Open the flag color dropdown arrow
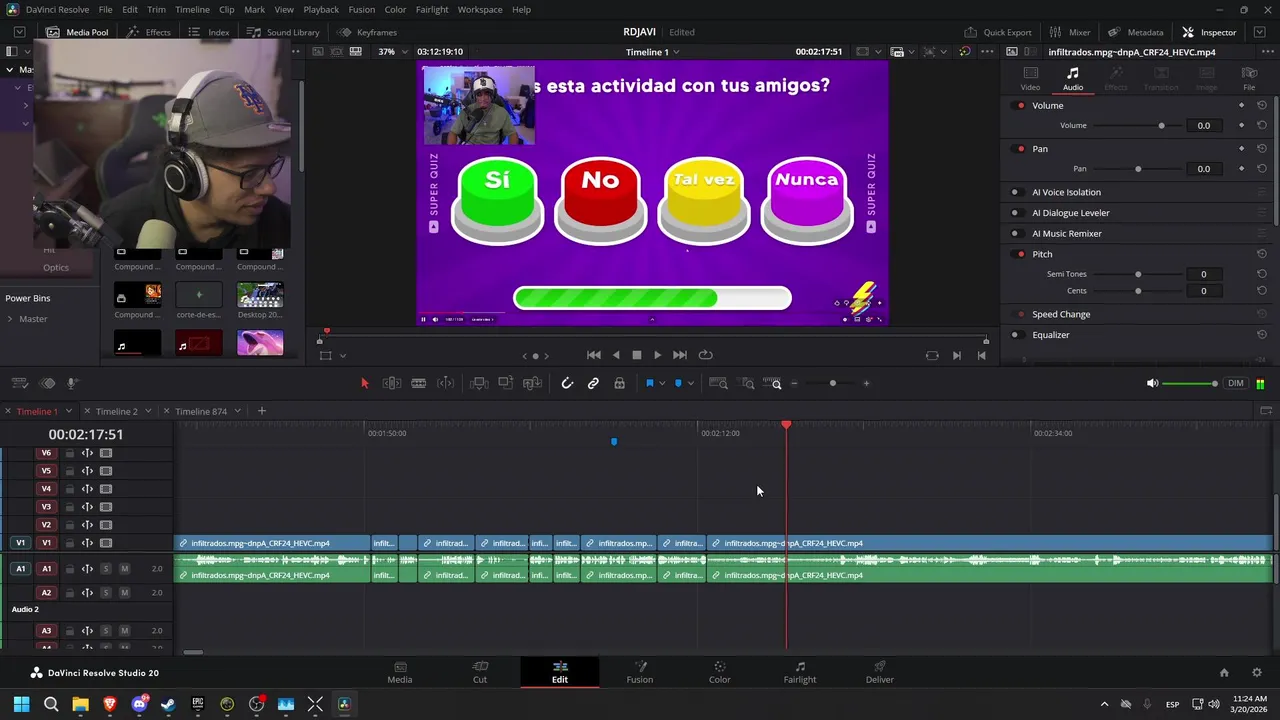Image resolution: width=1280 pixels, height=720 pixels. point(661,384)
